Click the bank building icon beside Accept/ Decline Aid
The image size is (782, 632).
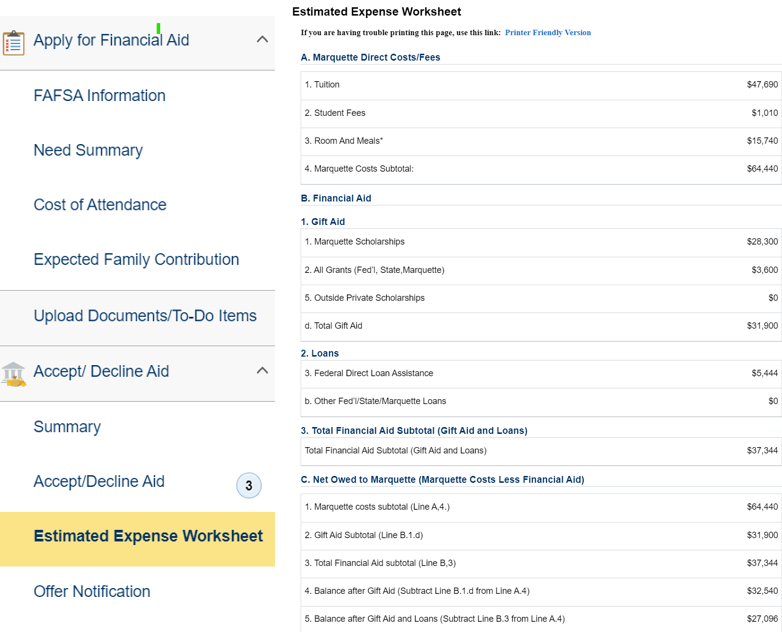point(14,373)
